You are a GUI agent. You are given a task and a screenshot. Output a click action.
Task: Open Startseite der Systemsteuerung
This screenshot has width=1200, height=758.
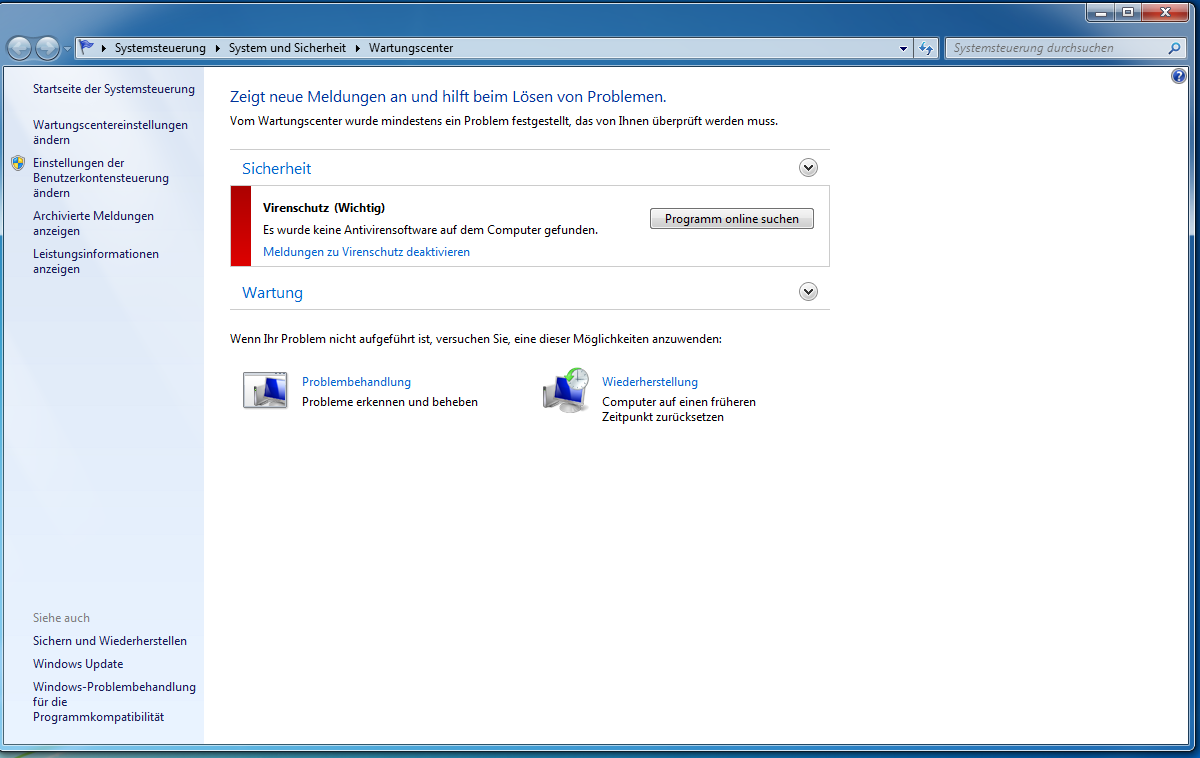(x=114, y=89)
